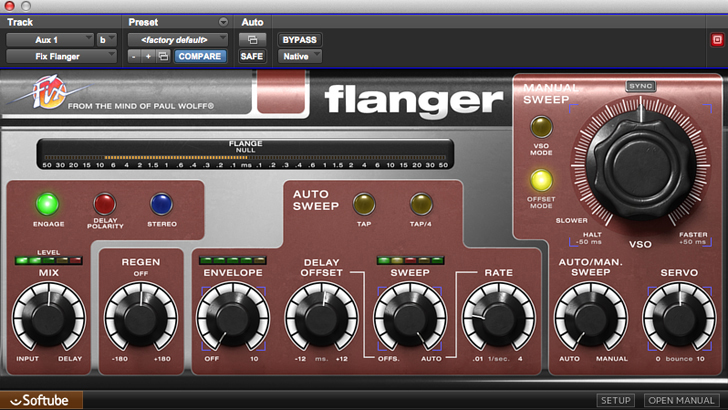Open the plug-in automation enable window icon
Image resolution: width=728 pixels, height=410 pixels.
tap(253, 40)
